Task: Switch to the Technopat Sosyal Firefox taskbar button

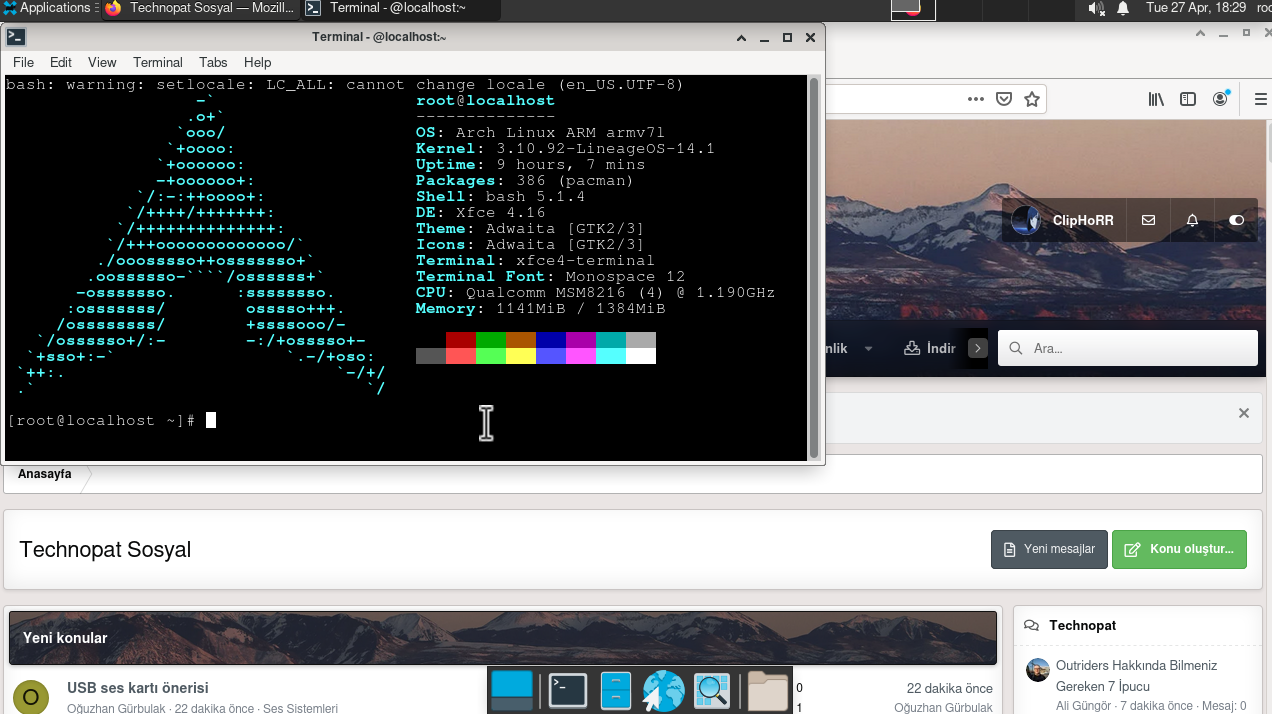Action: coord(200,8)
